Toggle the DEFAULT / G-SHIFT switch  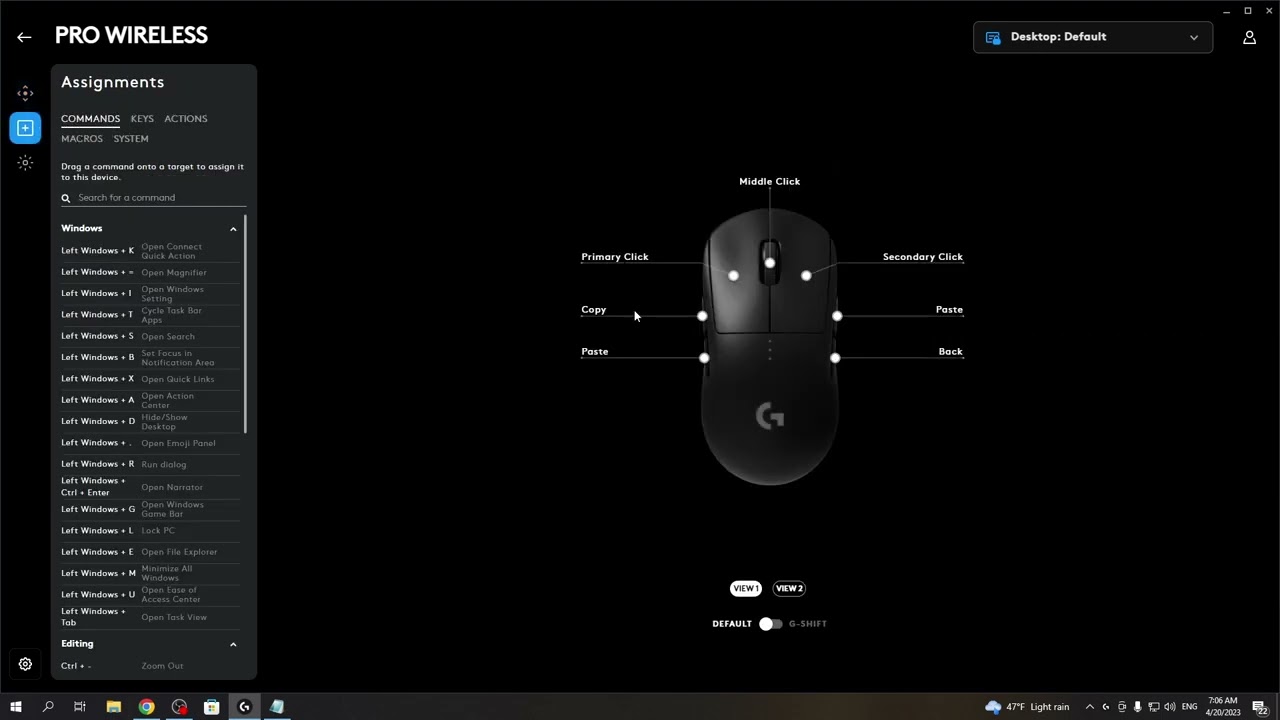[770, 624]
